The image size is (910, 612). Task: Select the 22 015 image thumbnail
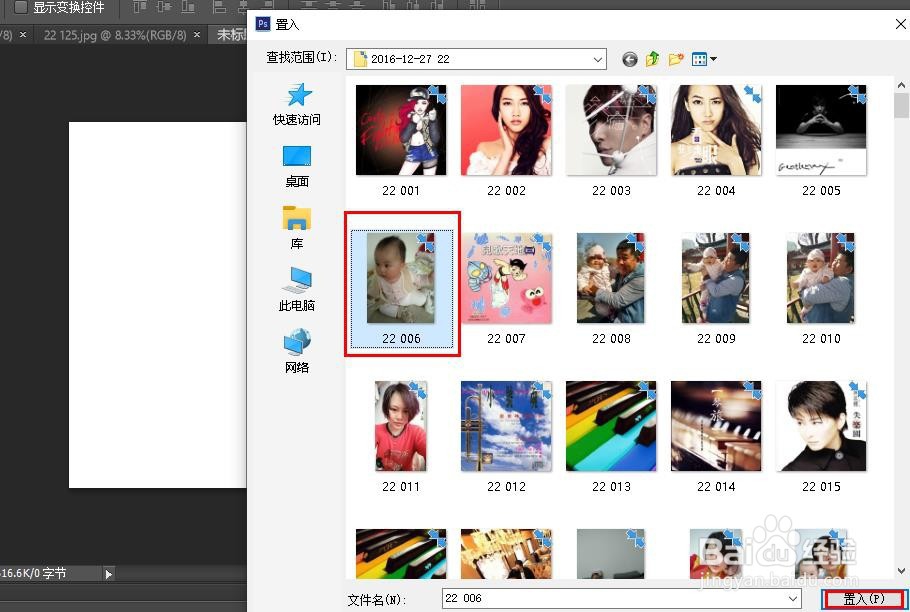[821, 426]
